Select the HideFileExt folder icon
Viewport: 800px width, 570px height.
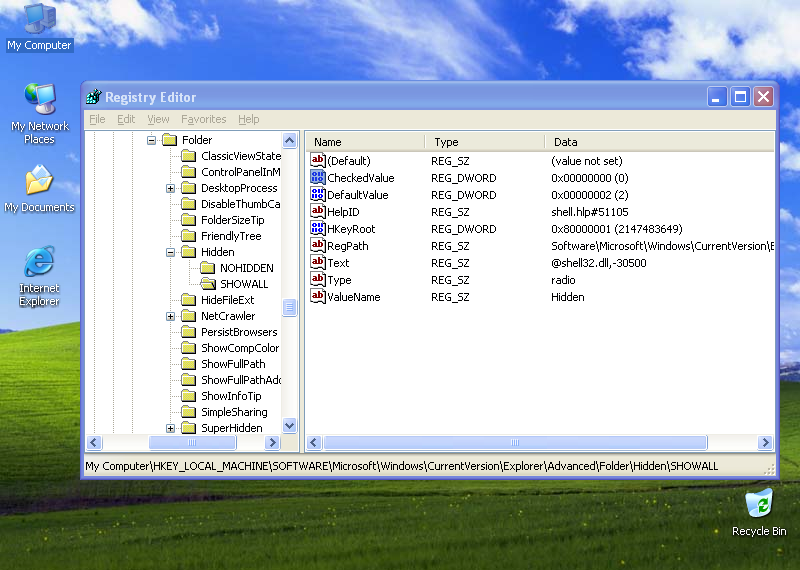click(189, 300)
